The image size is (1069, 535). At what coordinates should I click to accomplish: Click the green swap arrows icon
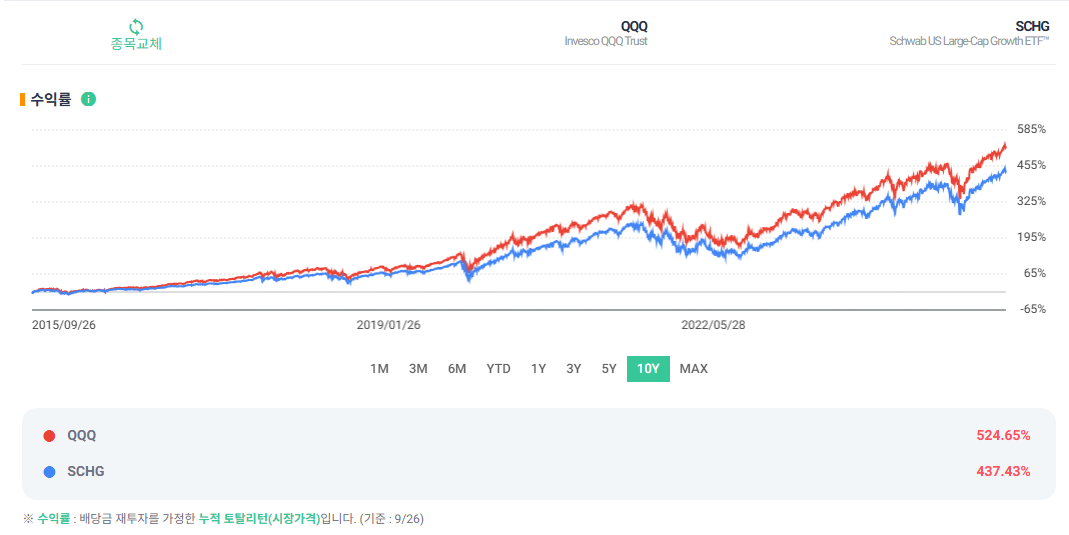(x=136, y=27)
